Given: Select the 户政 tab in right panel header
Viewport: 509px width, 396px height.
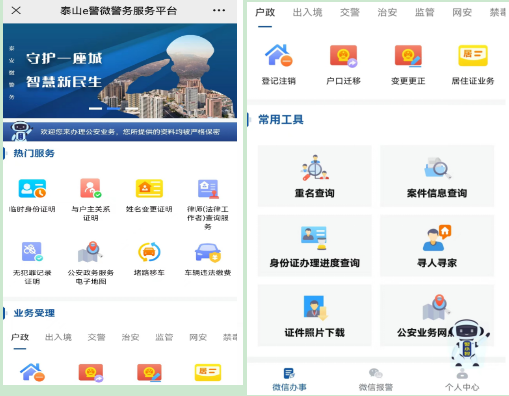Looking at the screenshot, I should click(x=265, y=13).
